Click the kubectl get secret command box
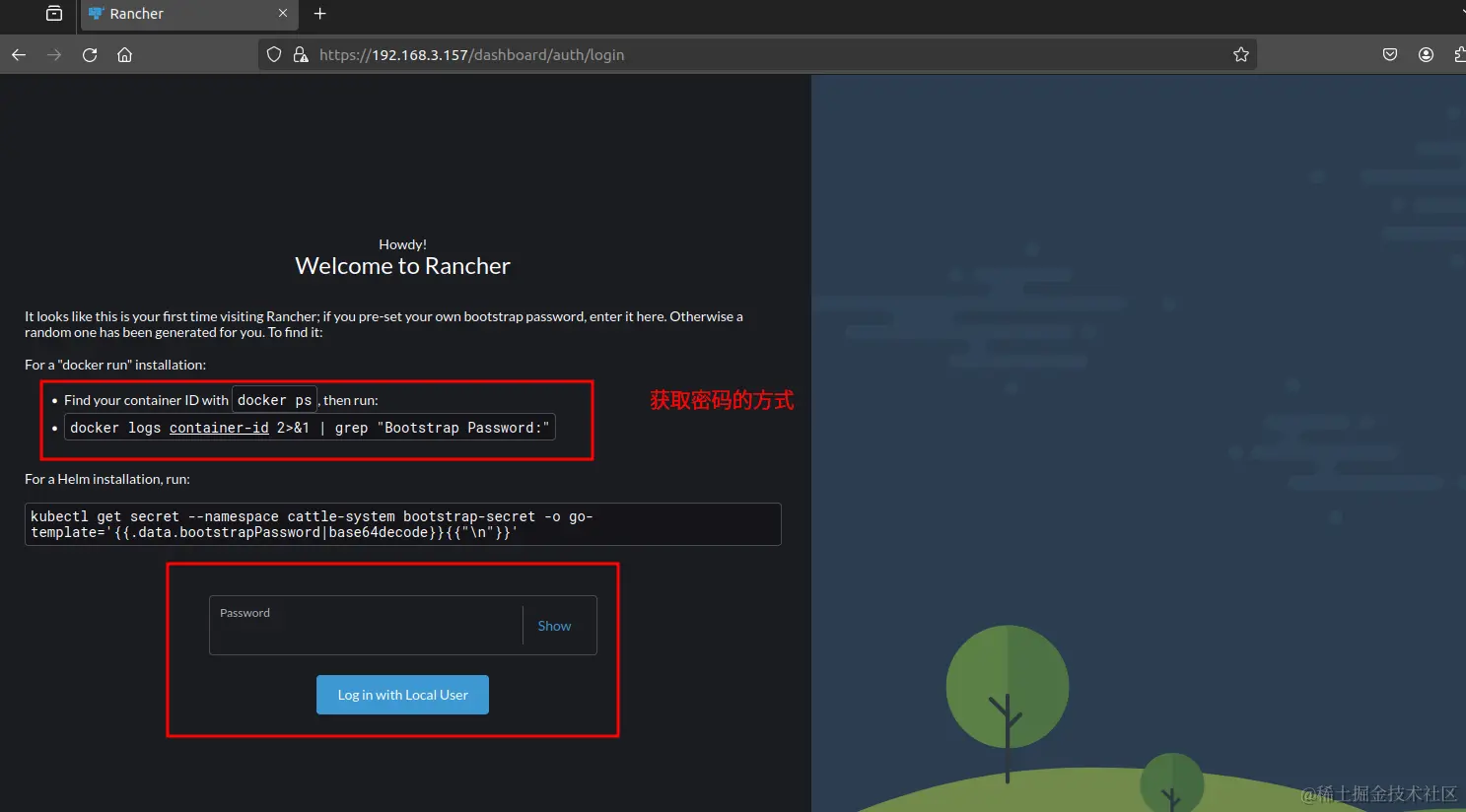 coord(403,524)
